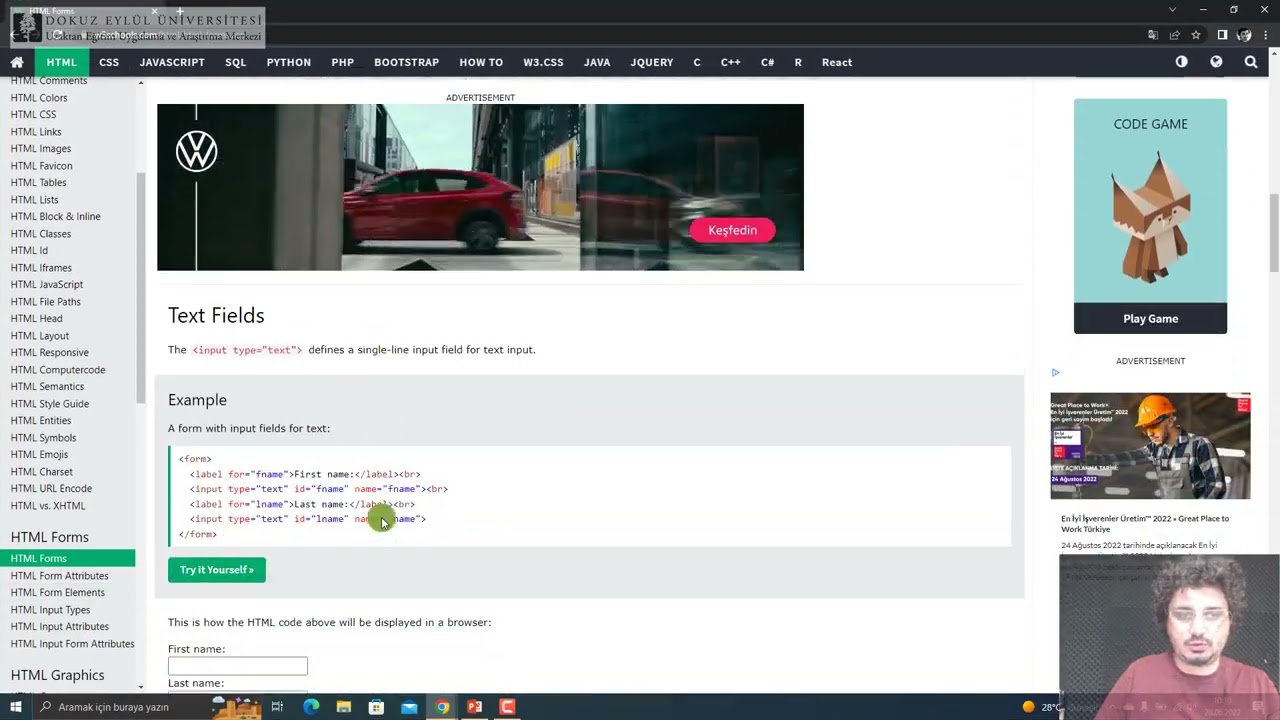Click the share page icon in the address bar

coord(1175,35)
